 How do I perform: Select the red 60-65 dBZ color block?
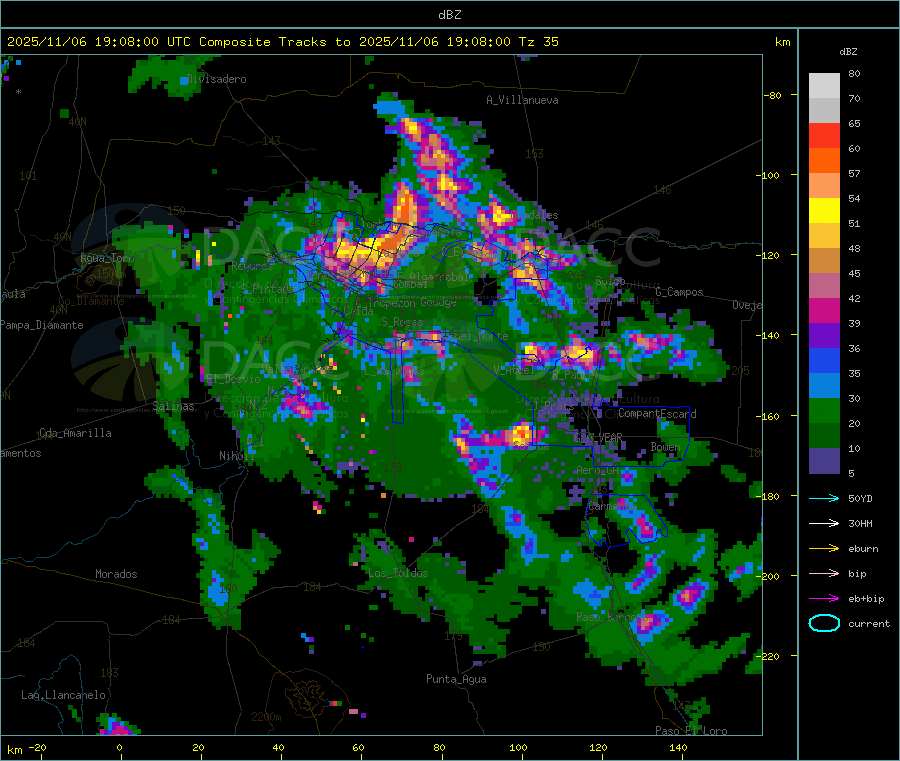click(824, 135)
